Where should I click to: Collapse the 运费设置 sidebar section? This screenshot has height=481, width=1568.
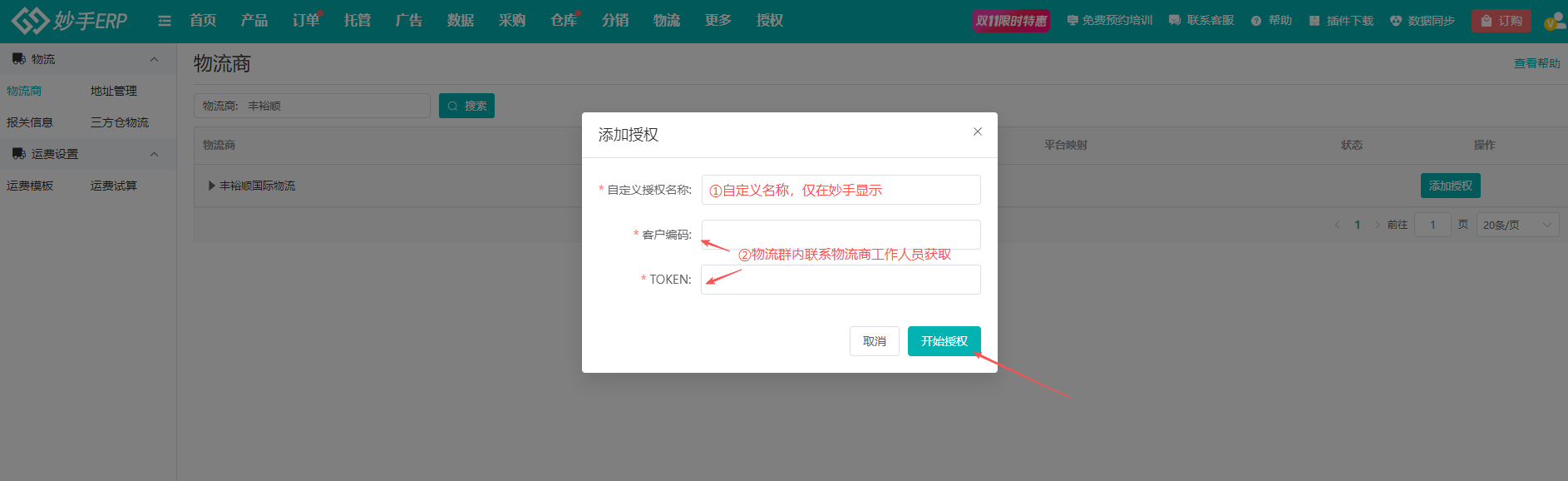[x=154, y=154]
